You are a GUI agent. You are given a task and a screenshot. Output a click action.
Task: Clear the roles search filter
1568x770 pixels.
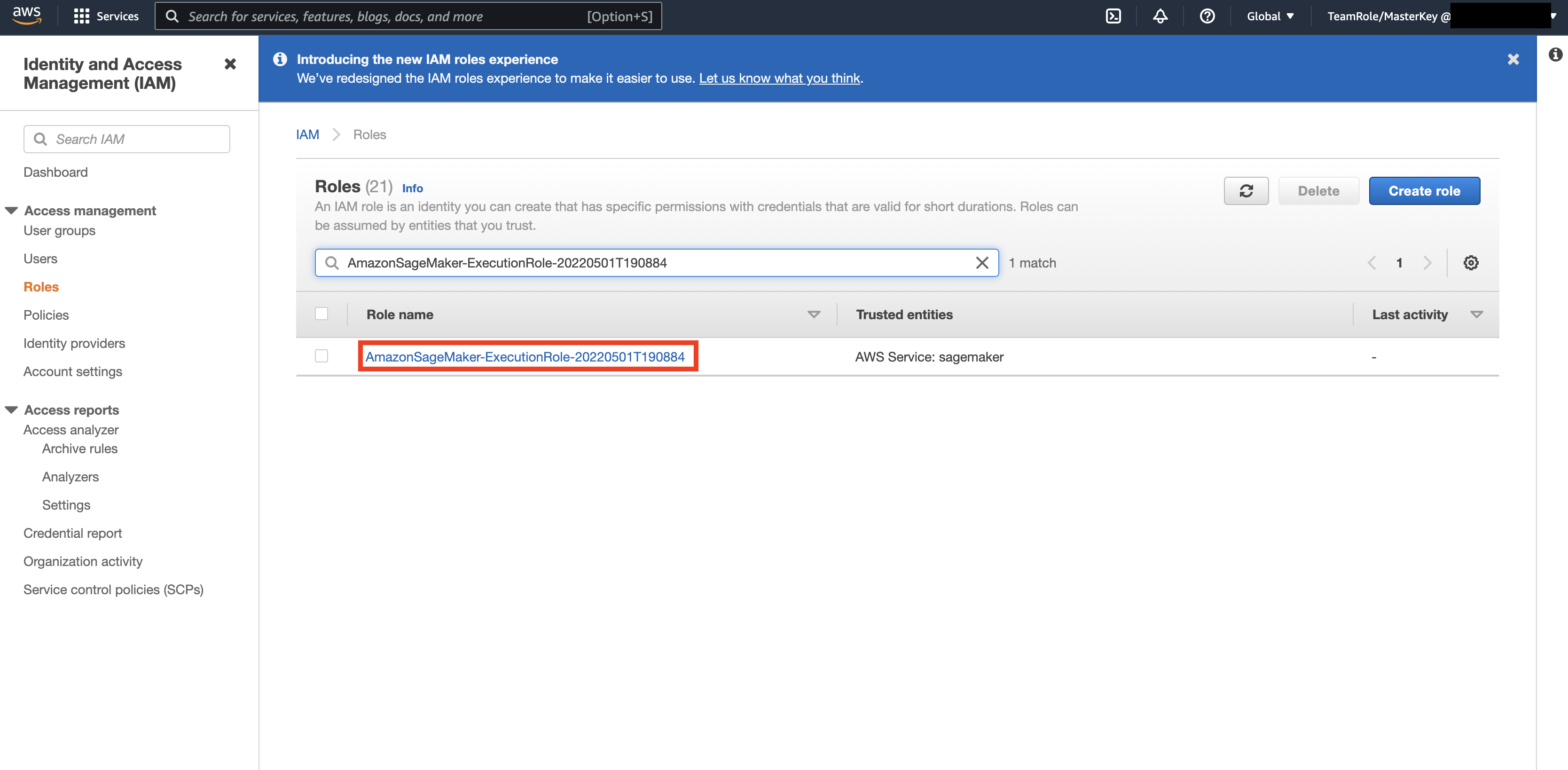pos(982,263)
